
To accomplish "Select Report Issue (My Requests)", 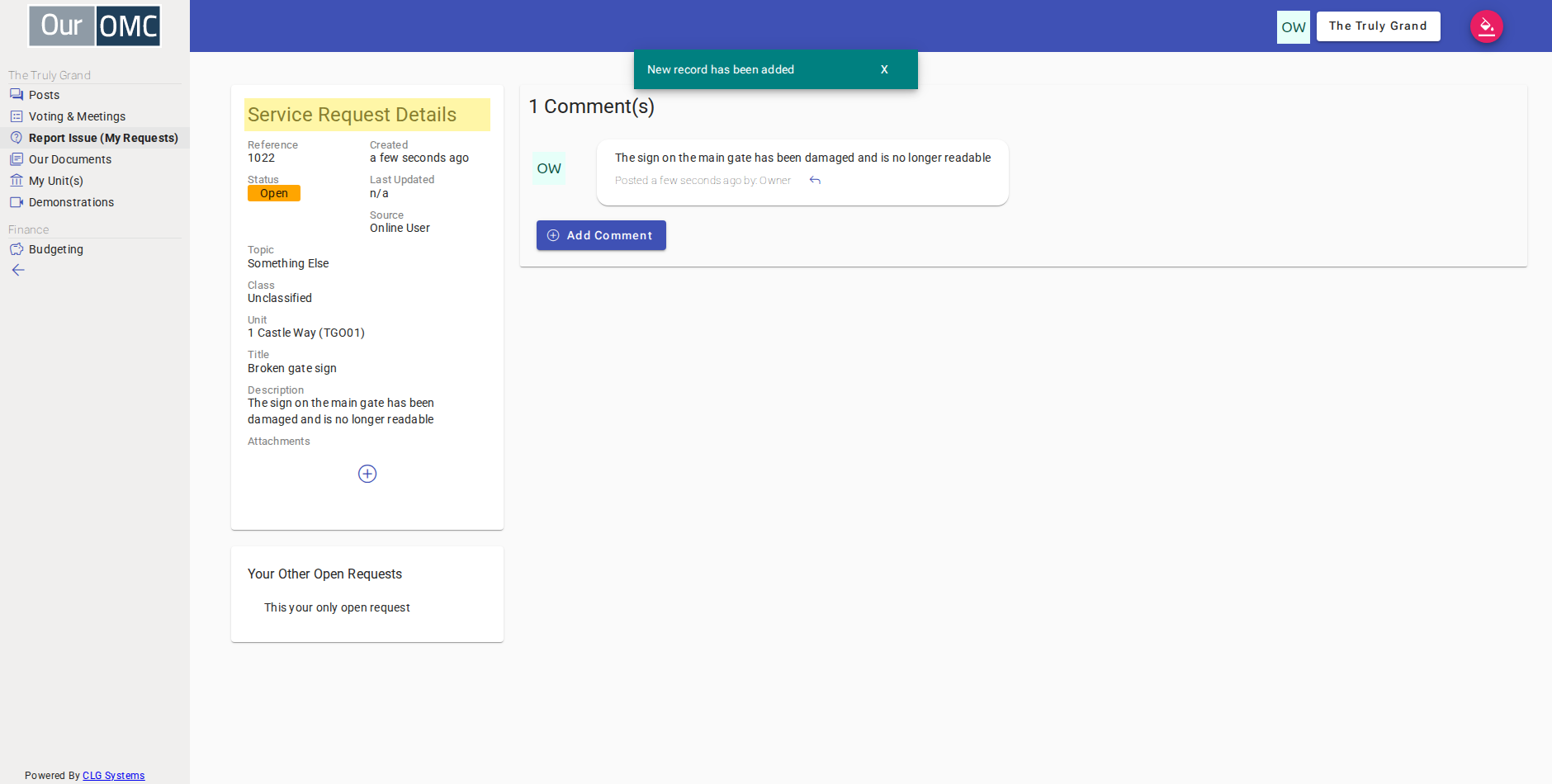I will pyautogui.click(x=94, y=138).
